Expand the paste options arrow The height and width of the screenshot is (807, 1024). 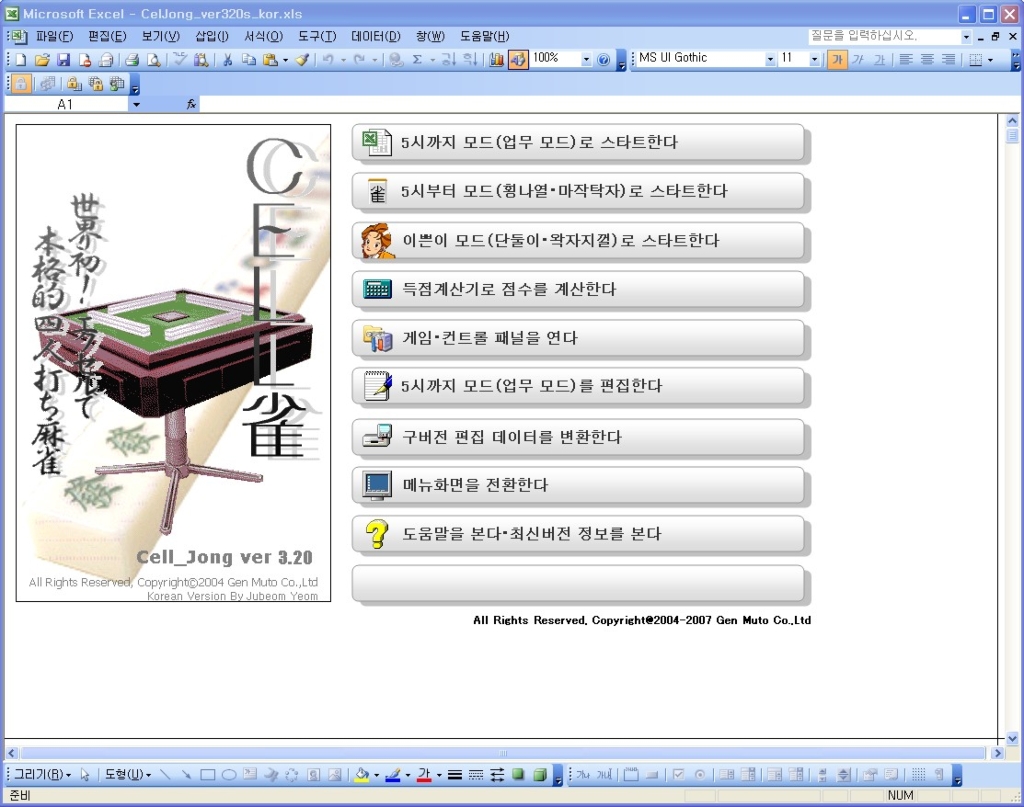[285, 59]
